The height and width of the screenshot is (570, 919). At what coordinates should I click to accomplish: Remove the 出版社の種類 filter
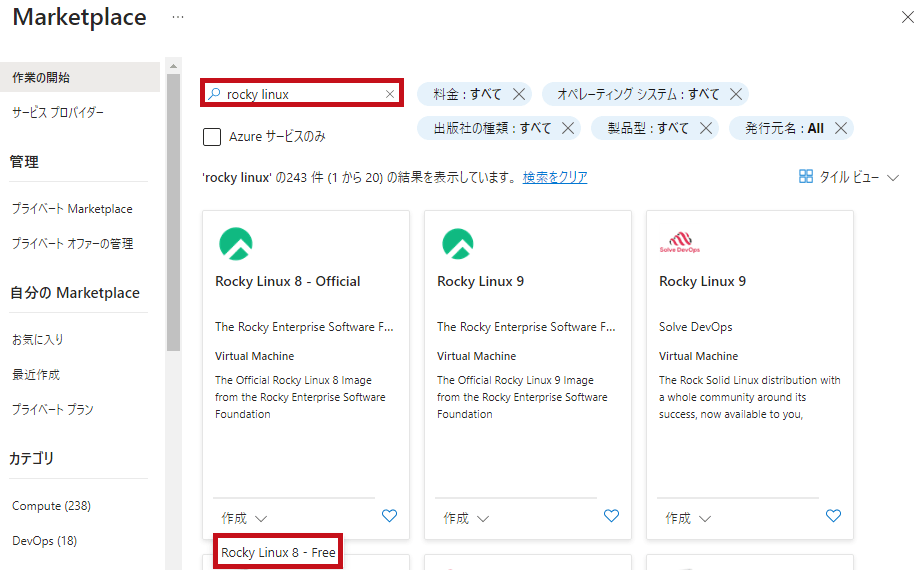tap(567, 128)
